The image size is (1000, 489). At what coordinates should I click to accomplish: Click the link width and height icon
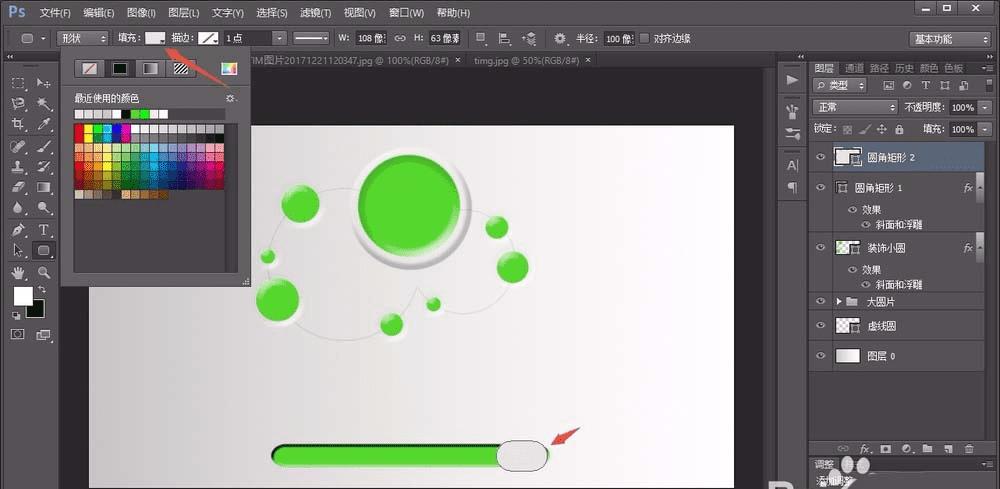point(400,38)
